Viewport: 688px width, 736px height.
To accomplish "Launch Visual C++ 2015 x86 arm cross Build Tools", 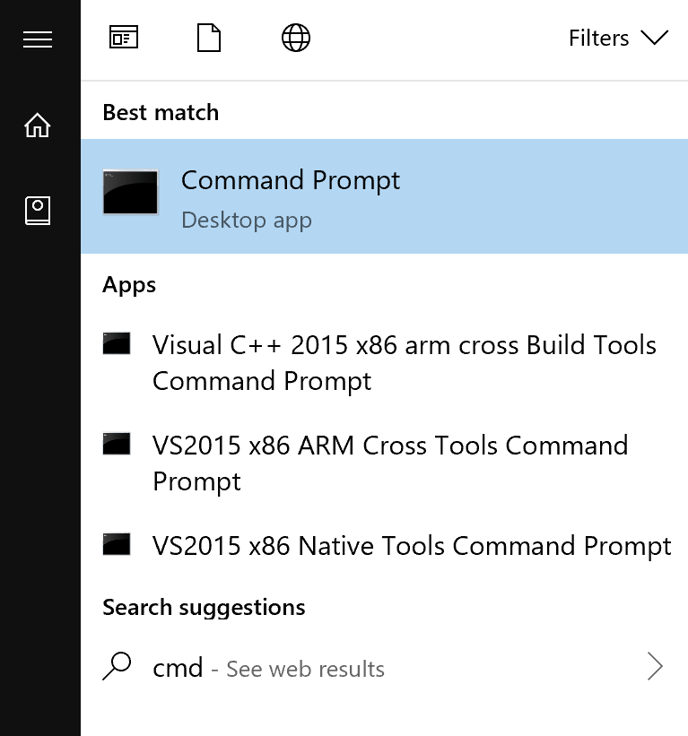I will (404, 362).
